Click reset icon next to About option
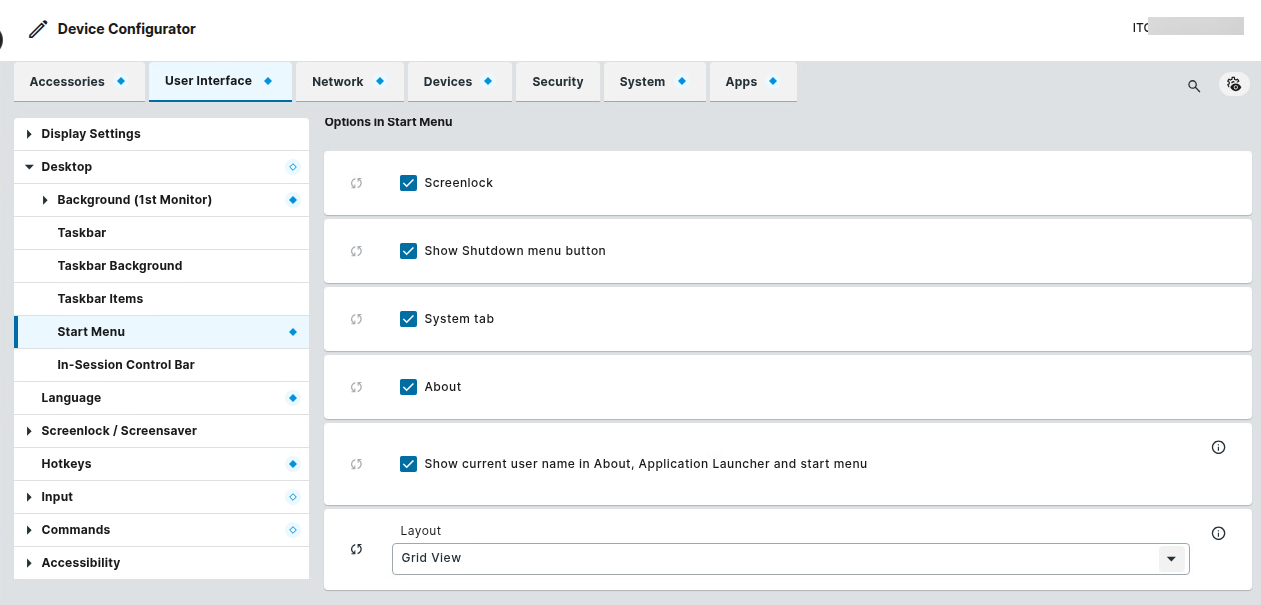Viewport: 1261px width, 605px height. (356, 387)
